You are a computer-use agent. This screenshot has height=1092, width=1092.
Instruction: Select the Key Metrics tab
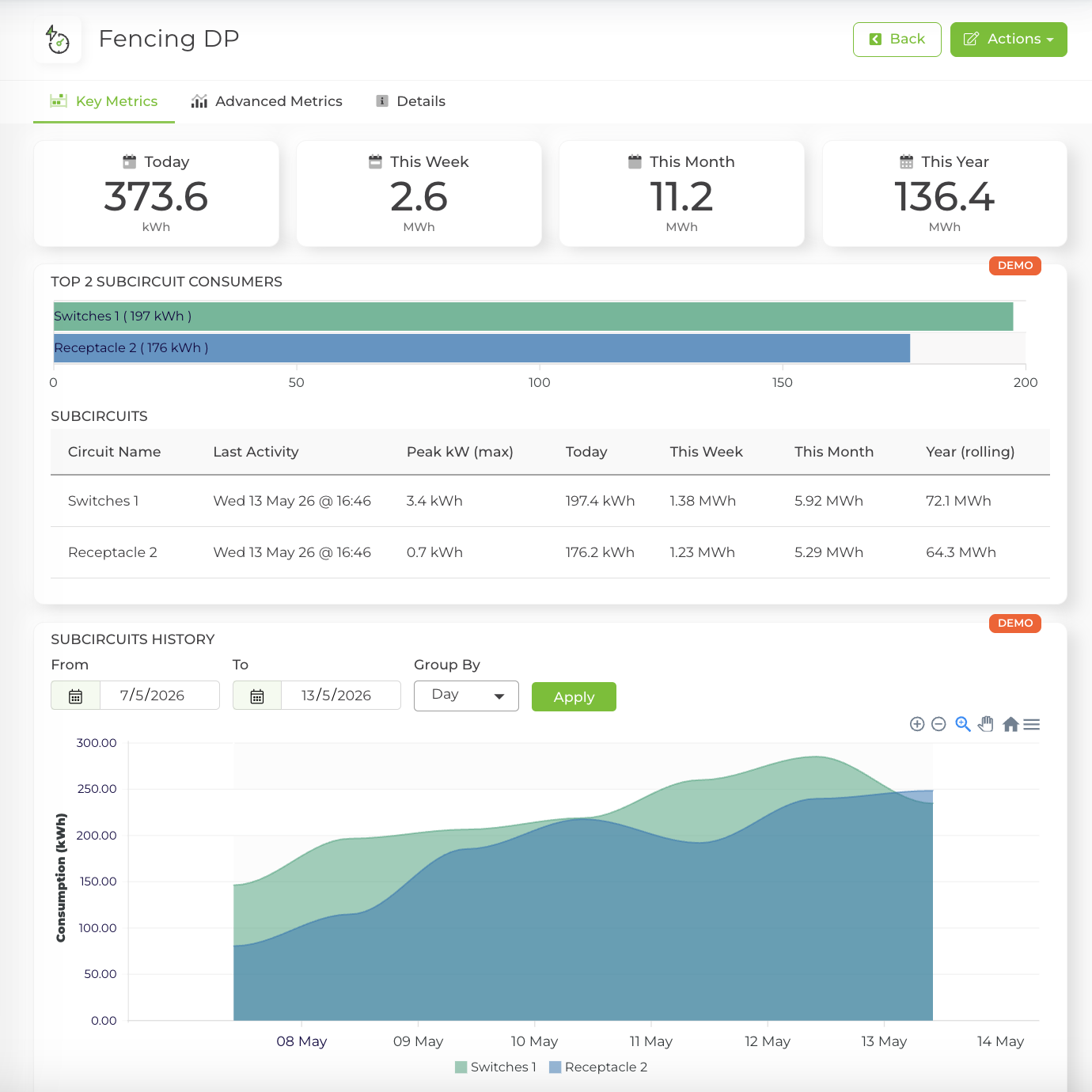pyautogui.click(x=104, y=101)
